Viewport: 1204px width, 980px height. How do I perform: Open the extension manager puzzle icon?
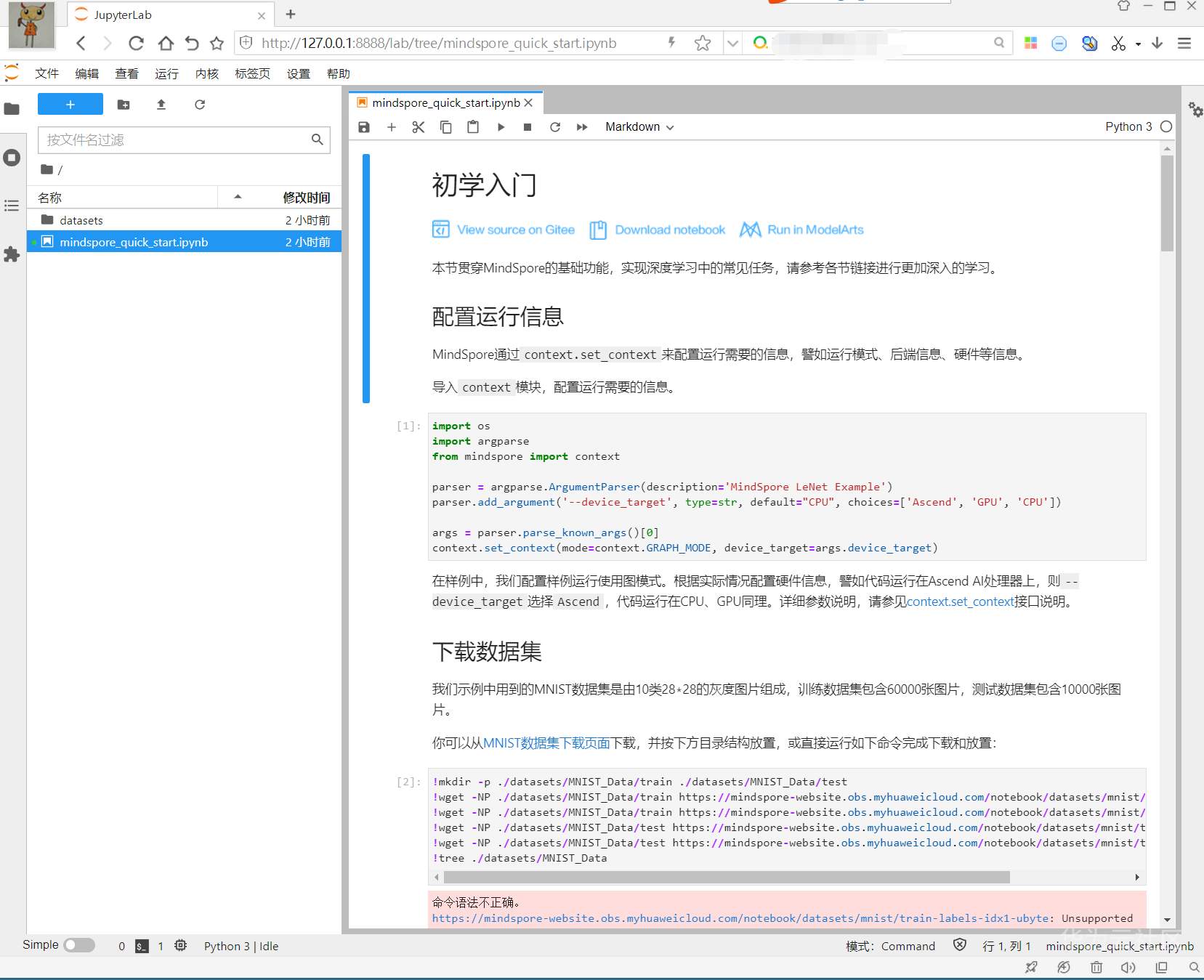coord(12,254)
